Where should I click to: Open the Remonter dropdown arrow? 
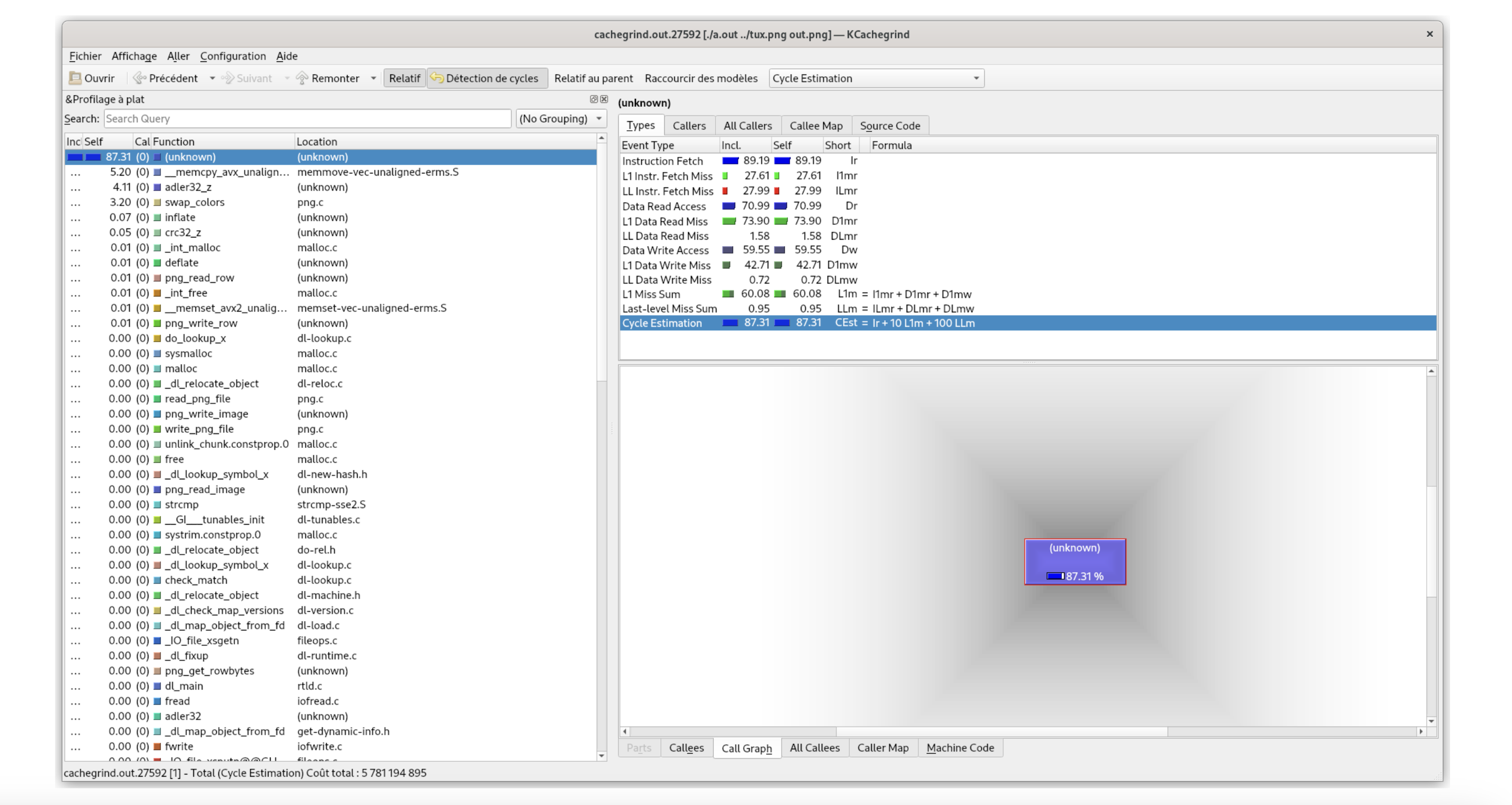(x=373, y=78)
